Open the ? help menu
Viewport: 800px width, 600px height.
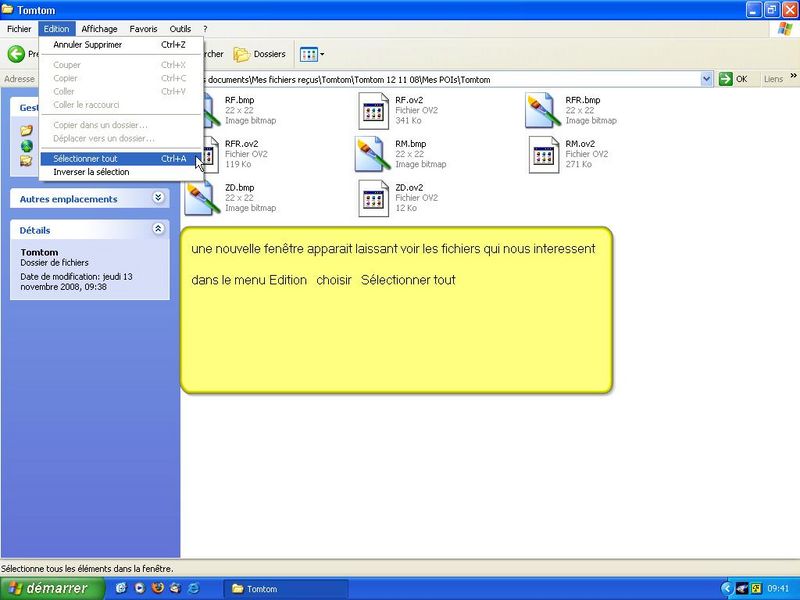tap(205, 29)
